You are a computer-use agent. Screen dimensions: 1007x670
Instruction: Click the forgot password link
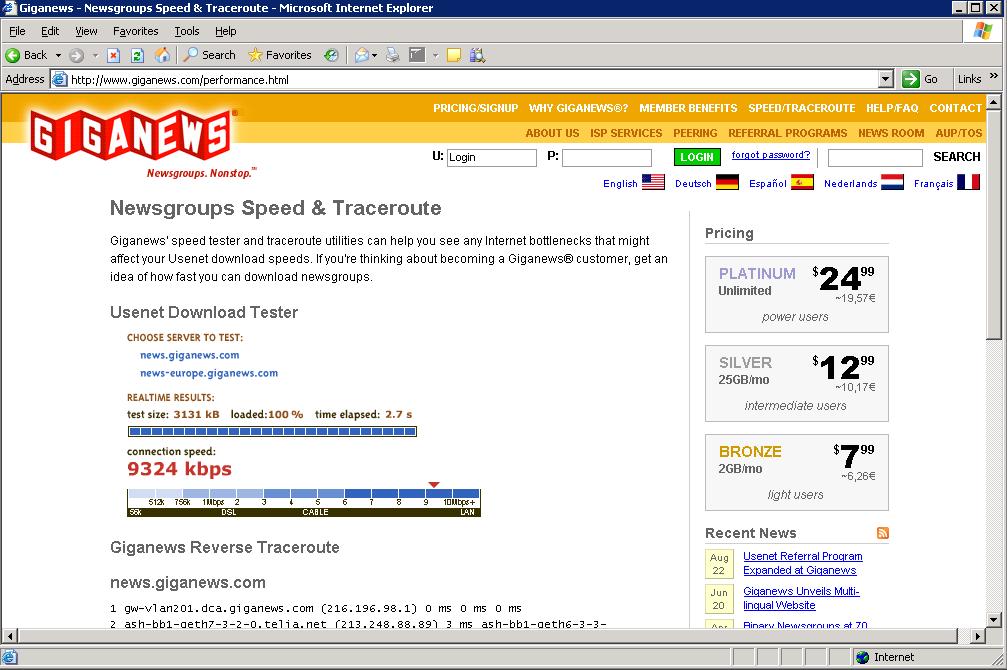click(770, 155)
